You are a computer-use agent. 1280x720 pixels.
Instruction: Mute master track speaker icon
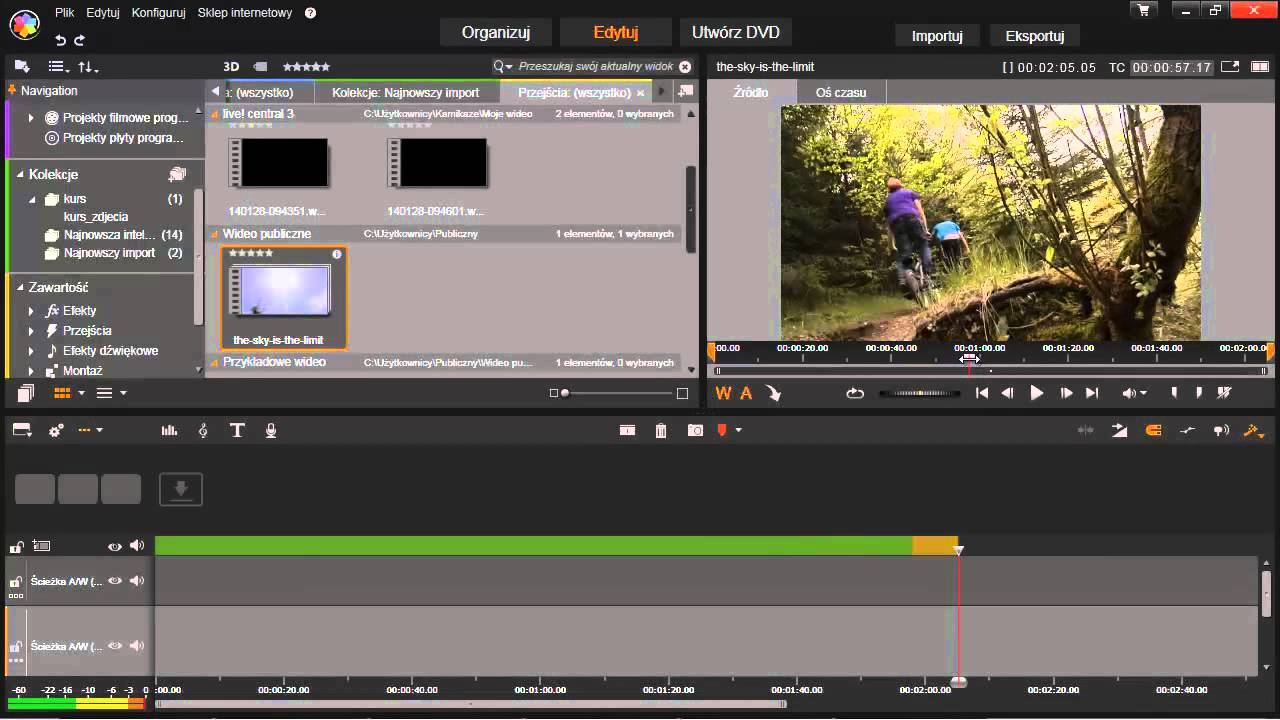(137, 546)
